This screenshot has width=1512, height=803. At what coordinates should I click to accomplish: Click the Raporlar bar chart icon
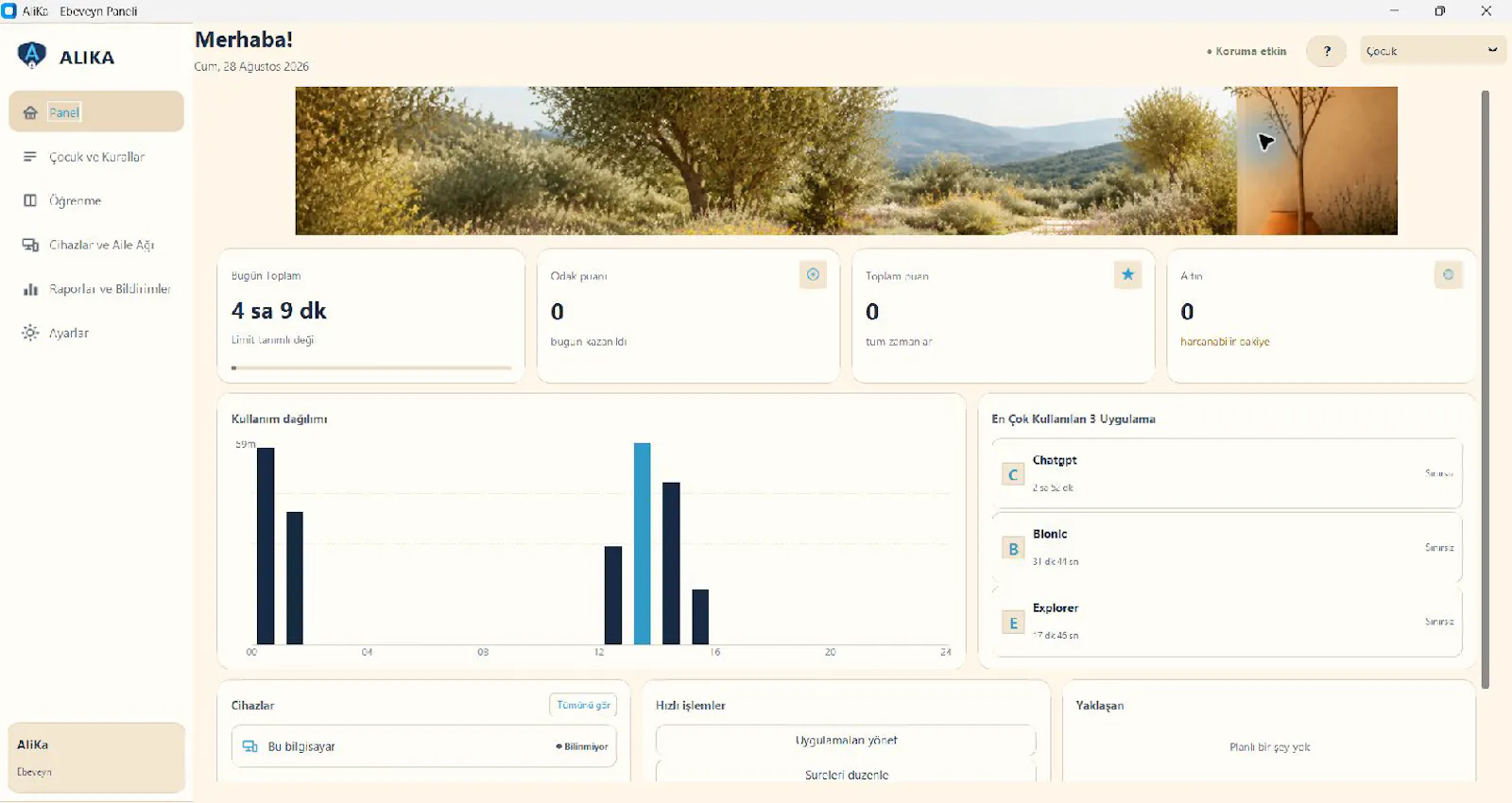point(30,289)
